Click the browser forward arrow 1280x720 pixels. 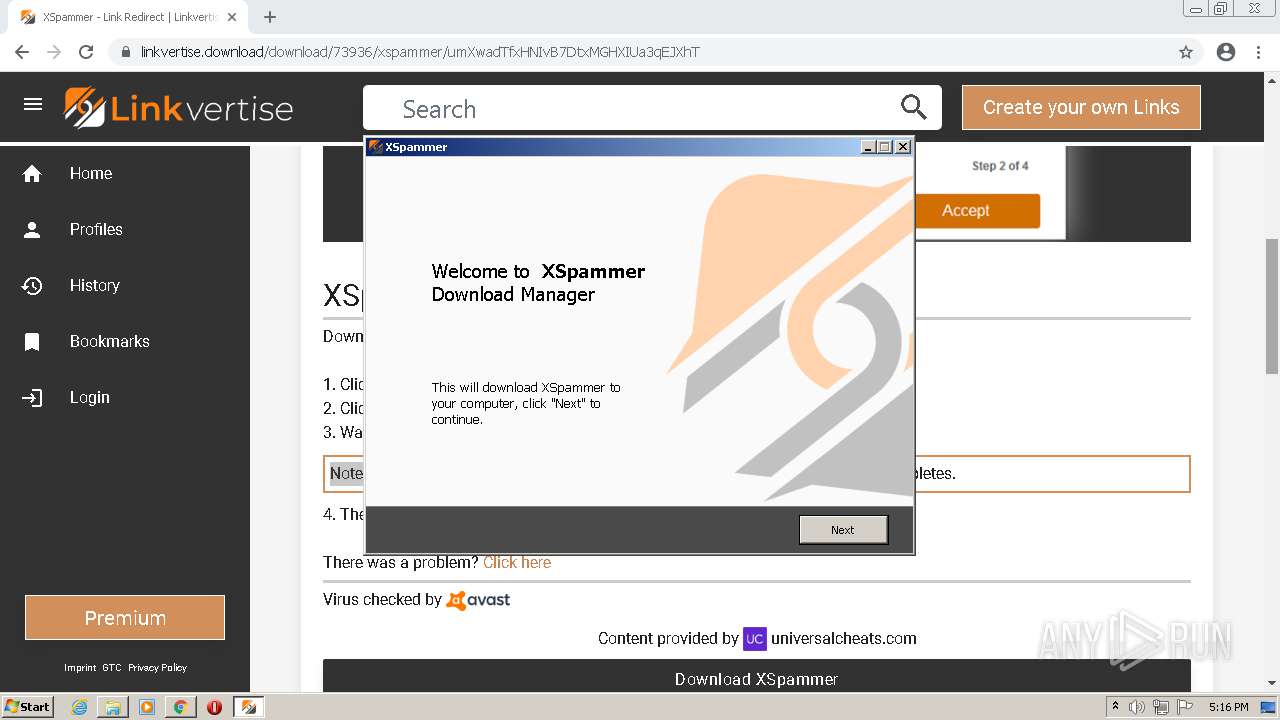point(54,52)
